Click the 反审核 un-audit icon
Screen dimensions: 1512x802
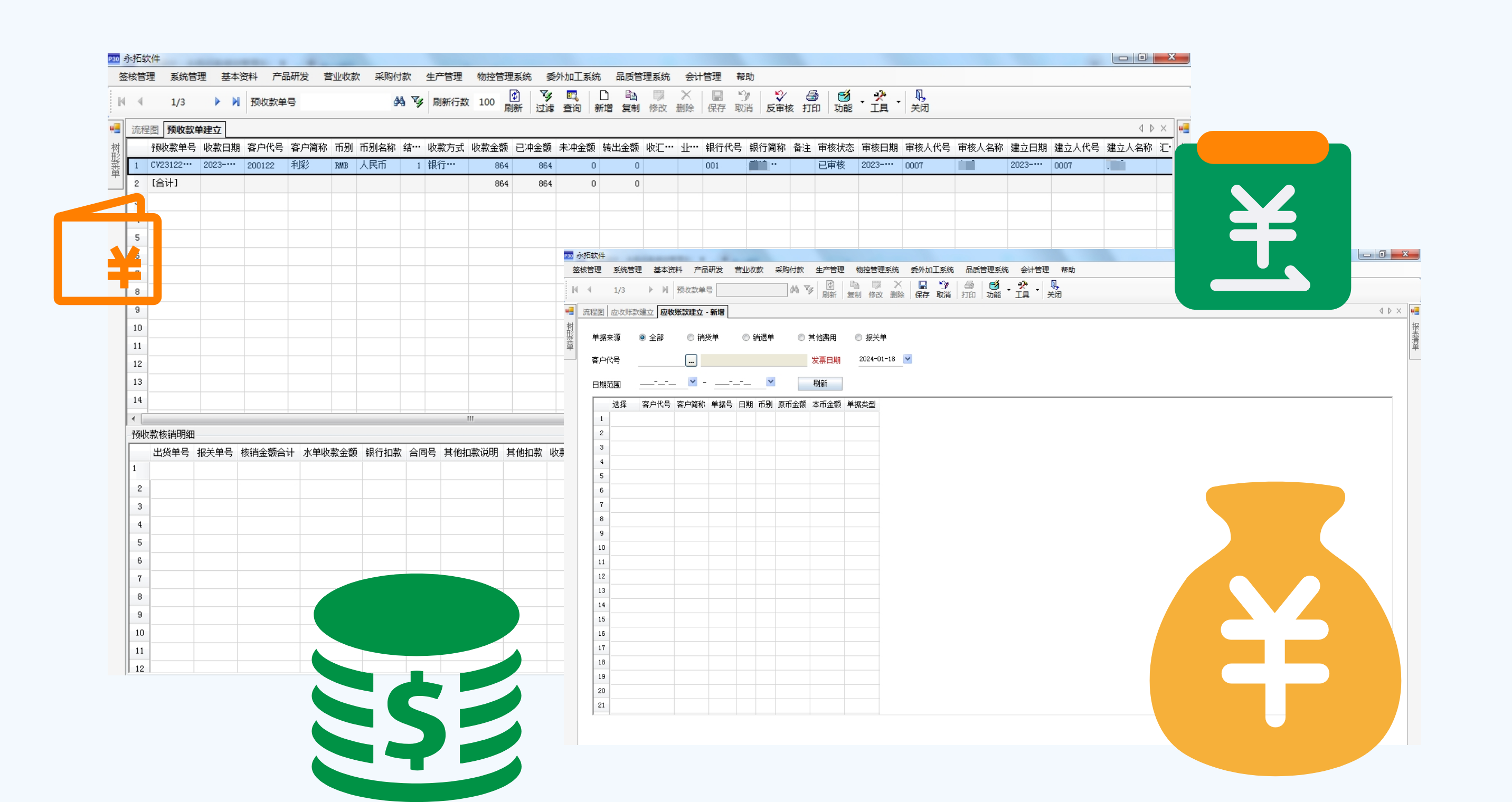pyautogui.click(x=779, y=100)
